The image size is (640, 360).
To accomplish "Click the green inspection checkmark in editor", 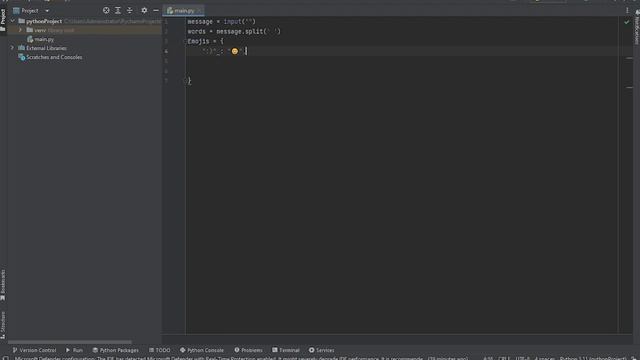I will click(627, 22).
